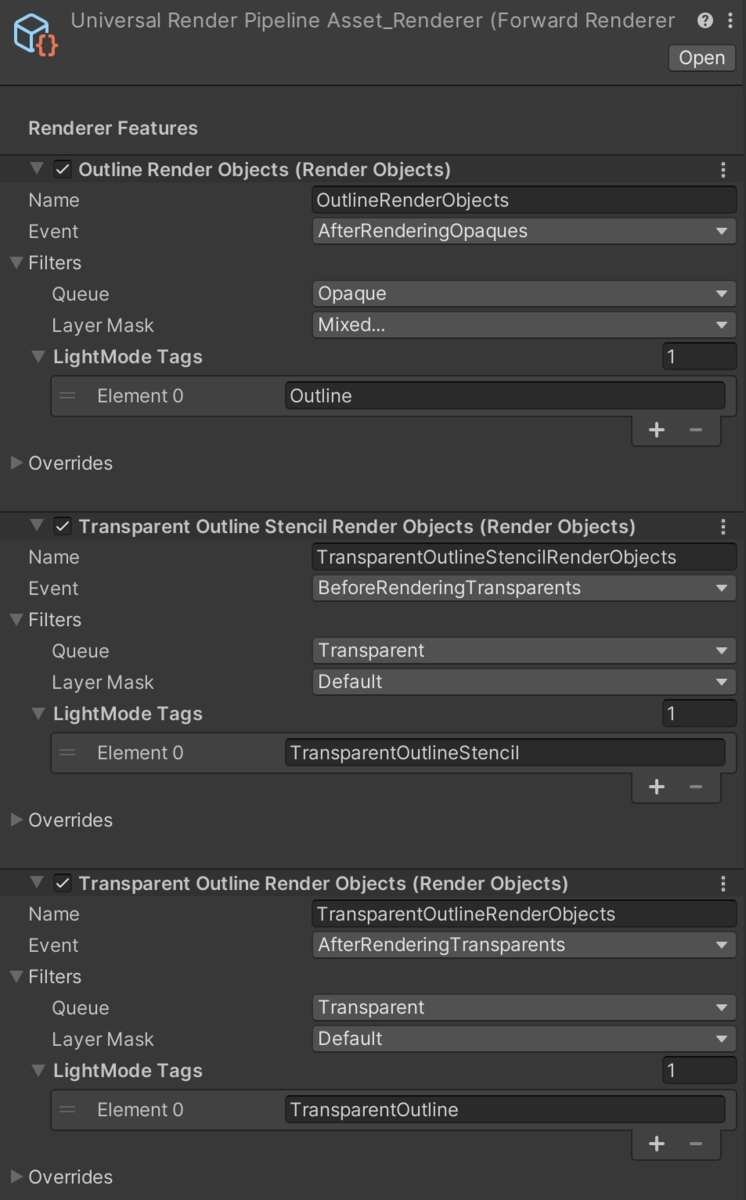Open Queue dropdown under Transparent Outline Render Objects
This screenshot has width=746, height=1200.
pos(524,1008)
